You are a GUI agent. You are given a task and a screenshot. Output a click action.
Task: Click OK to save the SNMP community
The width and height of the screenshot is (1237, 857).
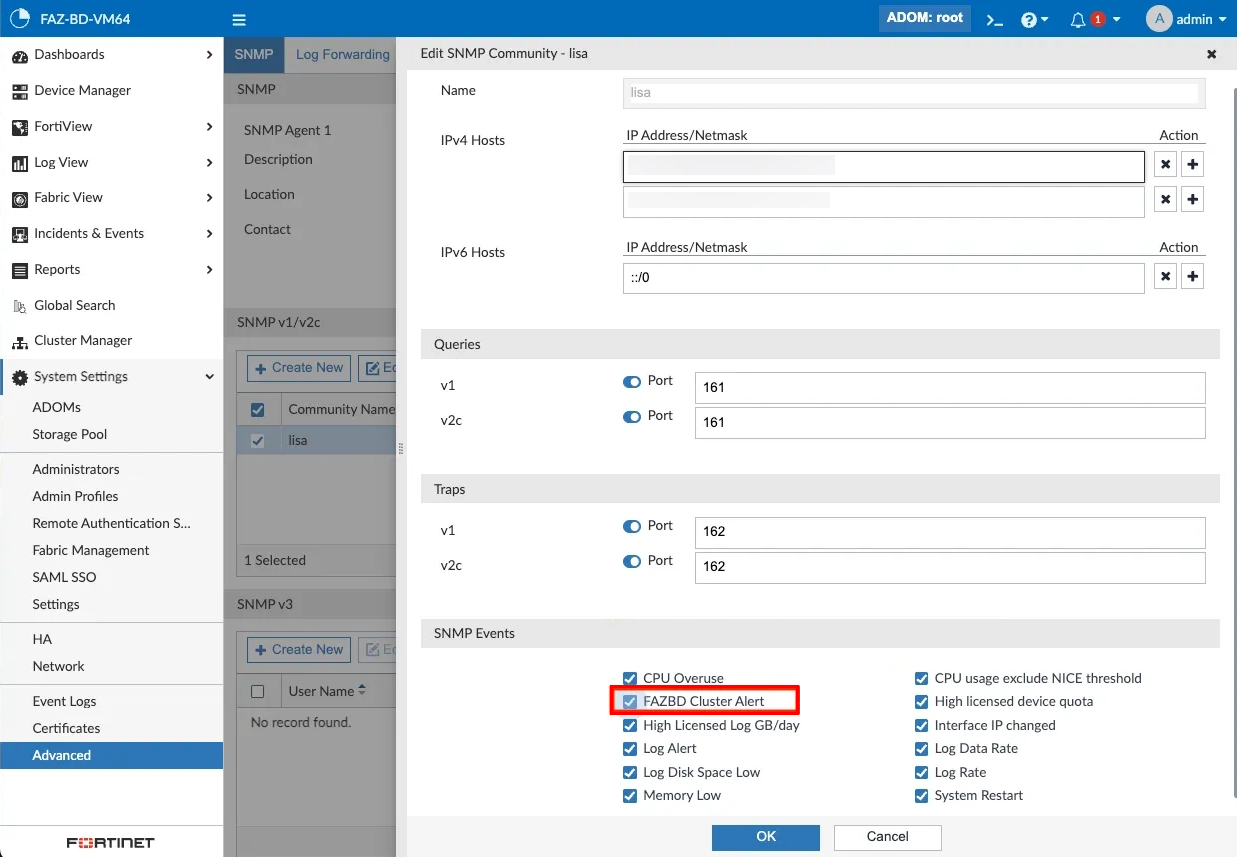pos(765,837)
